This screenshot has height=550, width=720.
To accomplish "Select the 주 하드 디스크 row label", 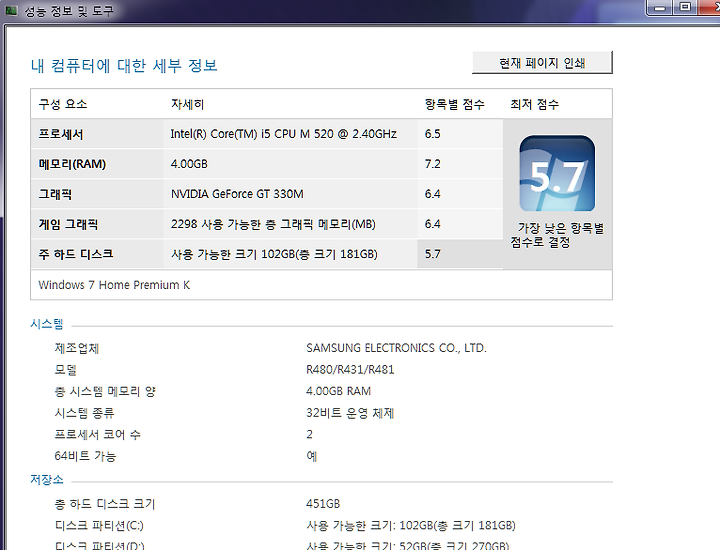I will pyautogui.click(x=76, y=254).
